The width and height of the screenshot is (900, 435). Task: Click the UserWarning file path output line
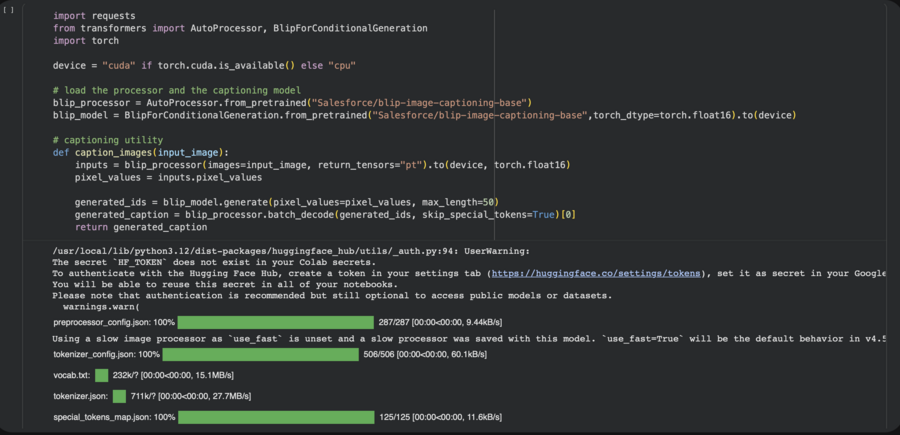coord(290,250)
